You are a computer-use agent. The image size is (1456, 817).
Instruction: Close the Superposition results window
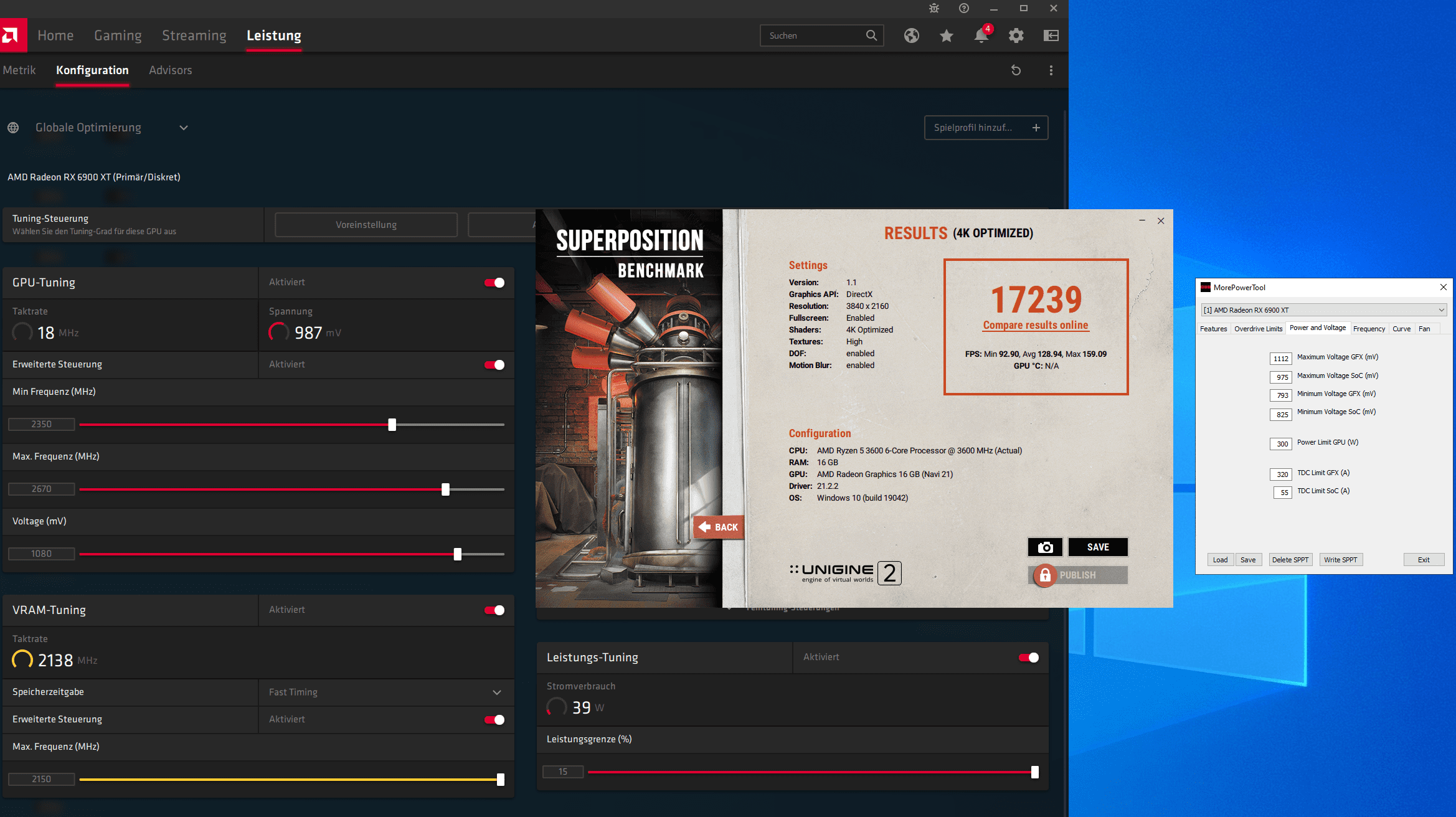coord(1161,220)
